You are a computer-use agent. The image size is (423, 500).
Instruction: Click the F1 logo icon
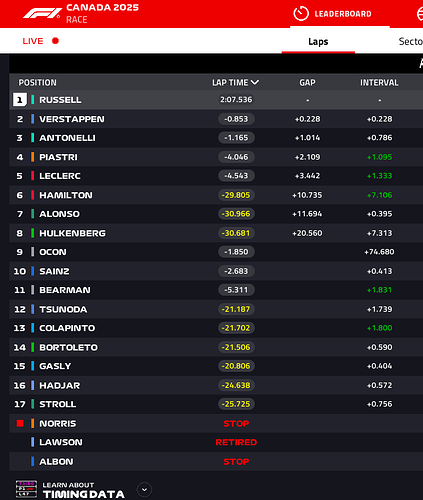42,13
